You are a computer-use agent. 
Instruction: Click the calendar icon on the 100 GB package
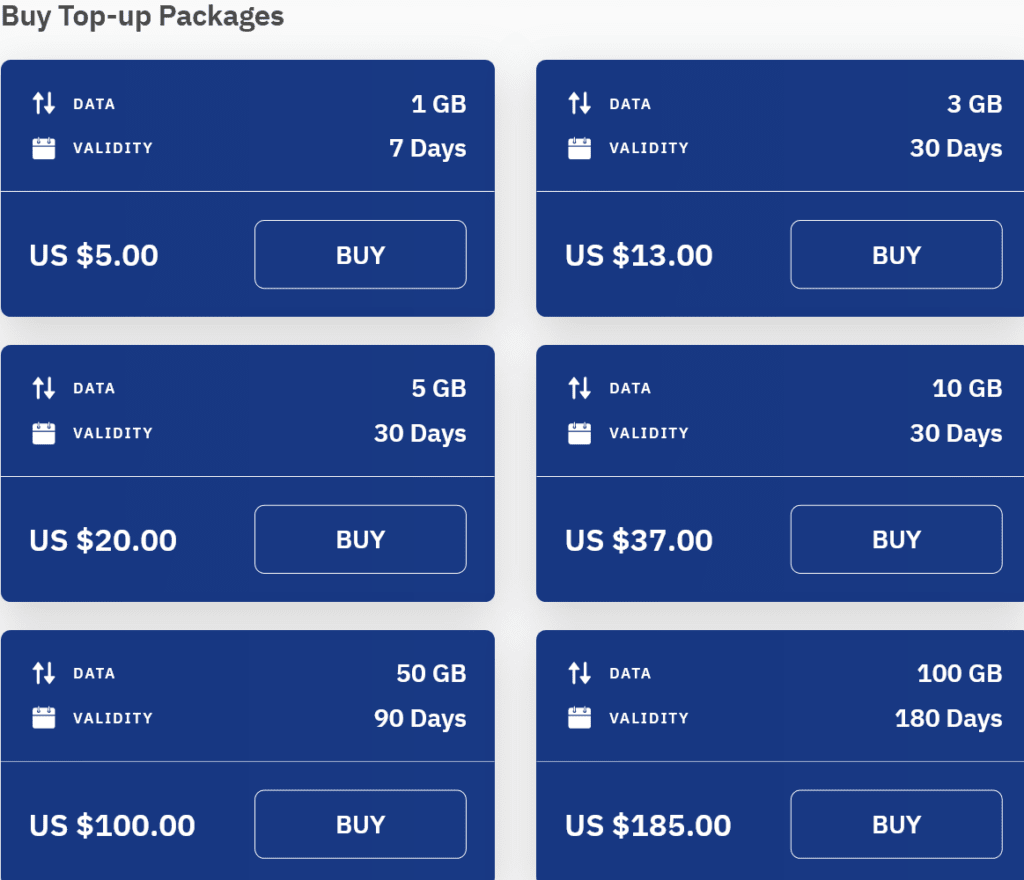coord(580,718)
